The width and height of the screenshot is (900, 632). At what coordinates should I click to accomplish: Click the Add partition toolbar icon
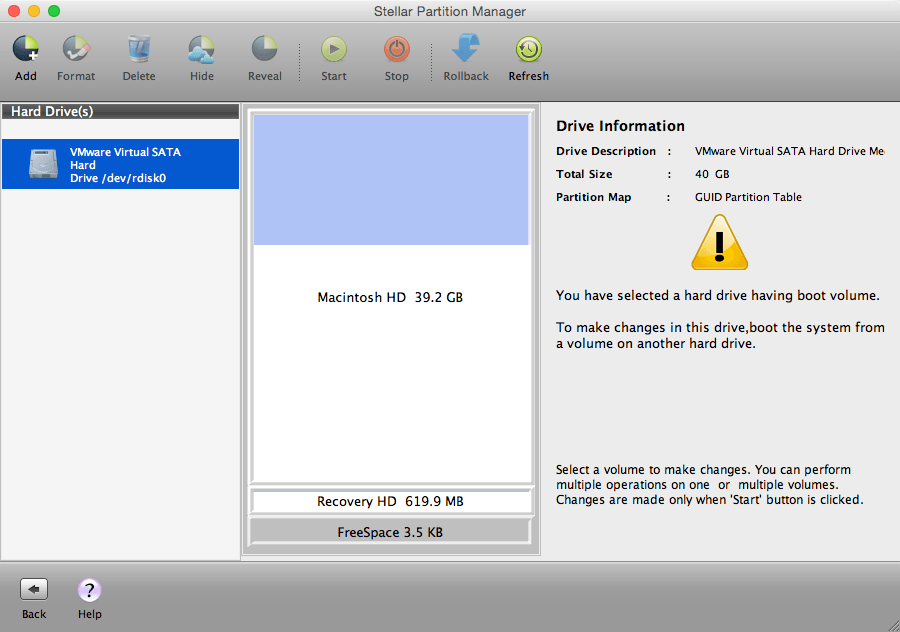click(x=26, y=49)
